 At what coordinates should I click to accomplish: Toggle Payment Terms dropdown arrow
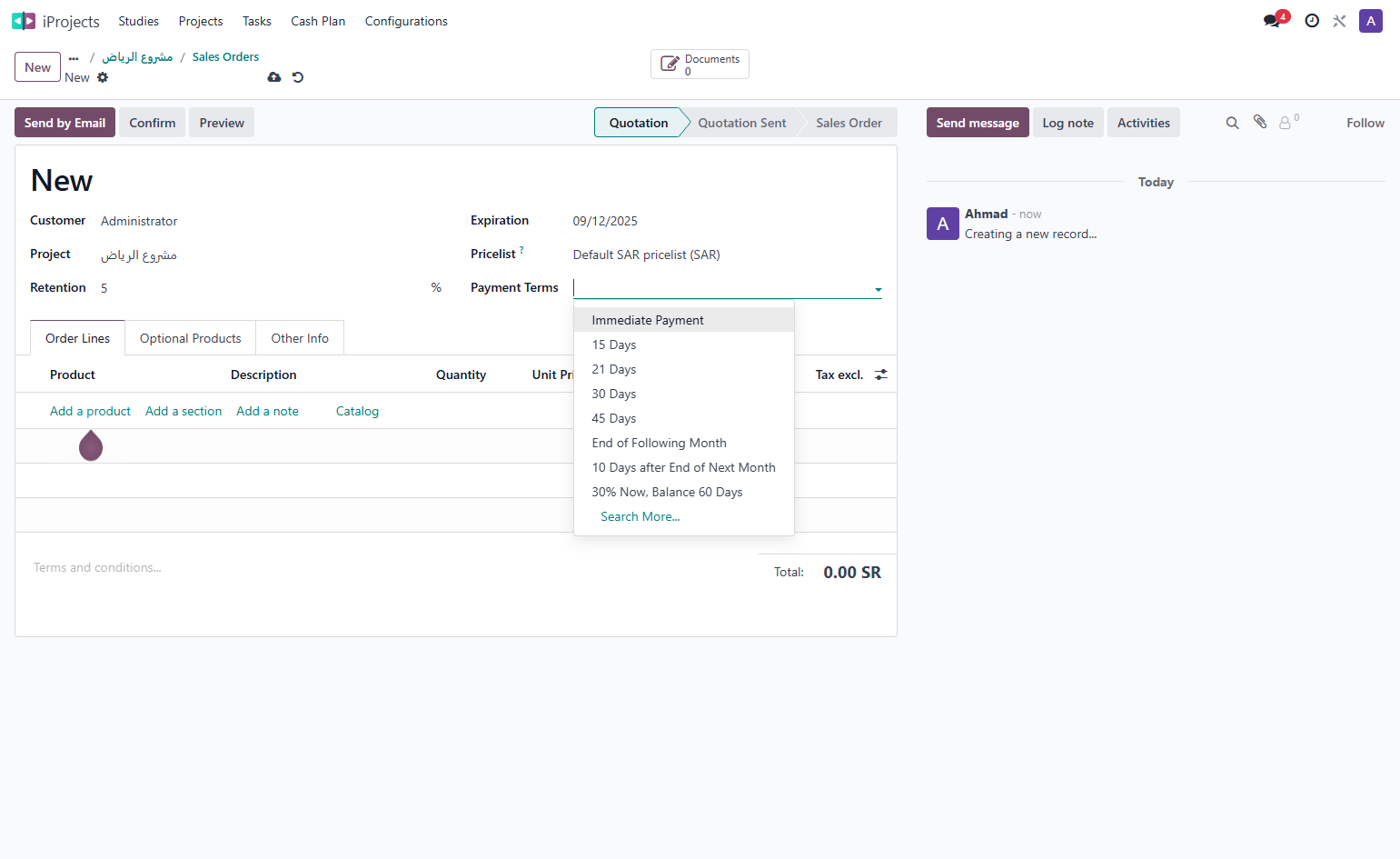click(879, 289)
